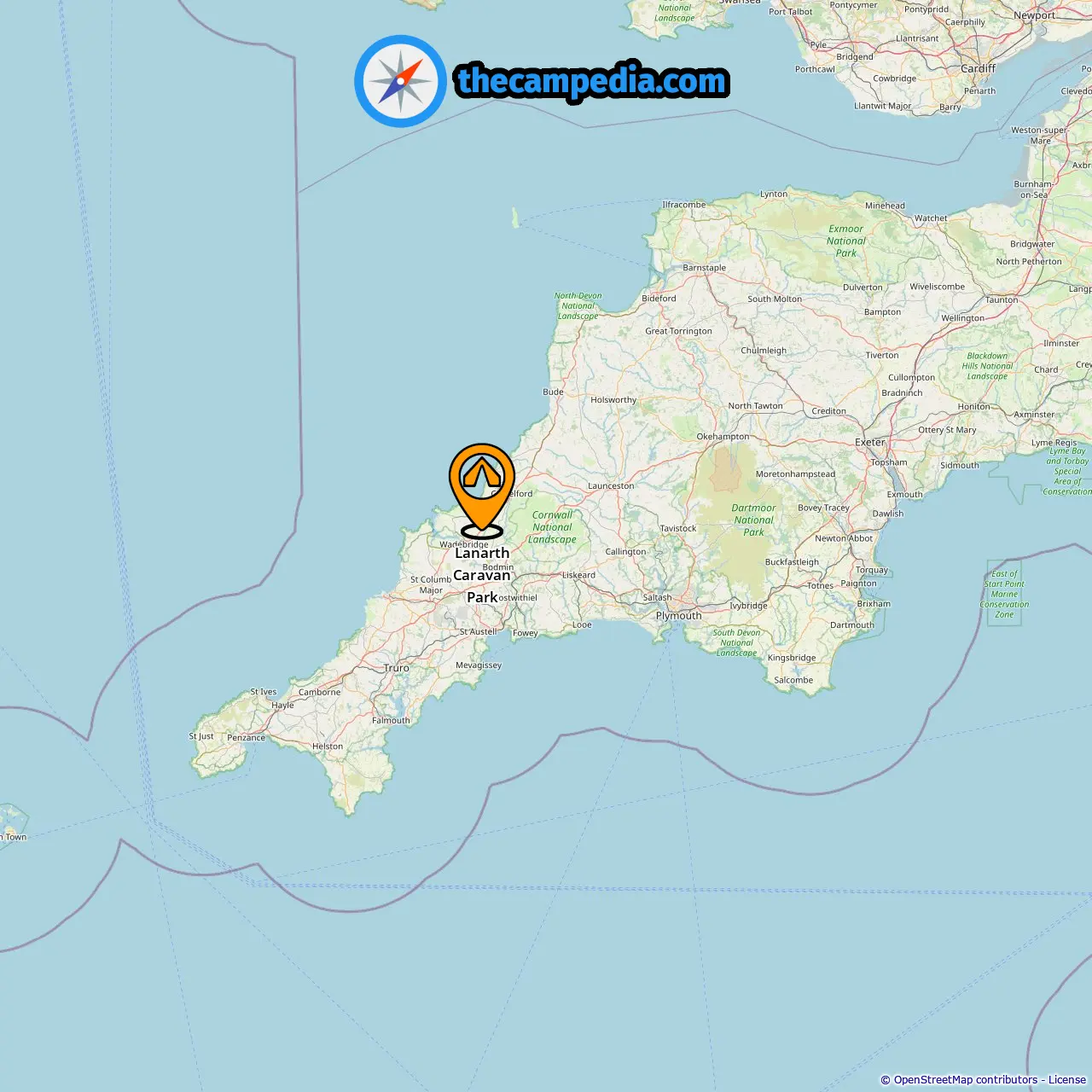The image size is (1092, 1092).
Task: Click the orange campsite pin marker
Action: 482,491
